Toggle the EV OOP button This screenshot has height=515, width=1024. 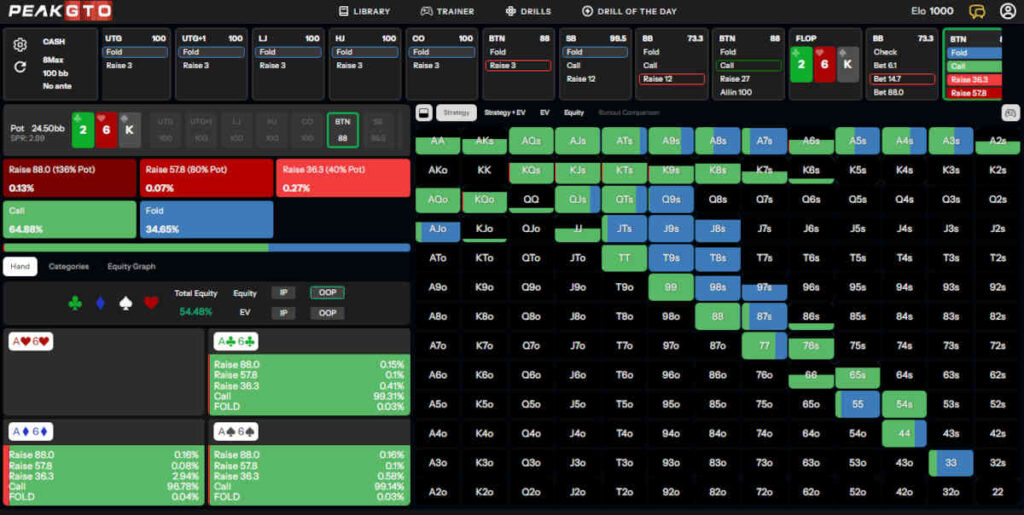pyautogui.click(x=325, y=313)
